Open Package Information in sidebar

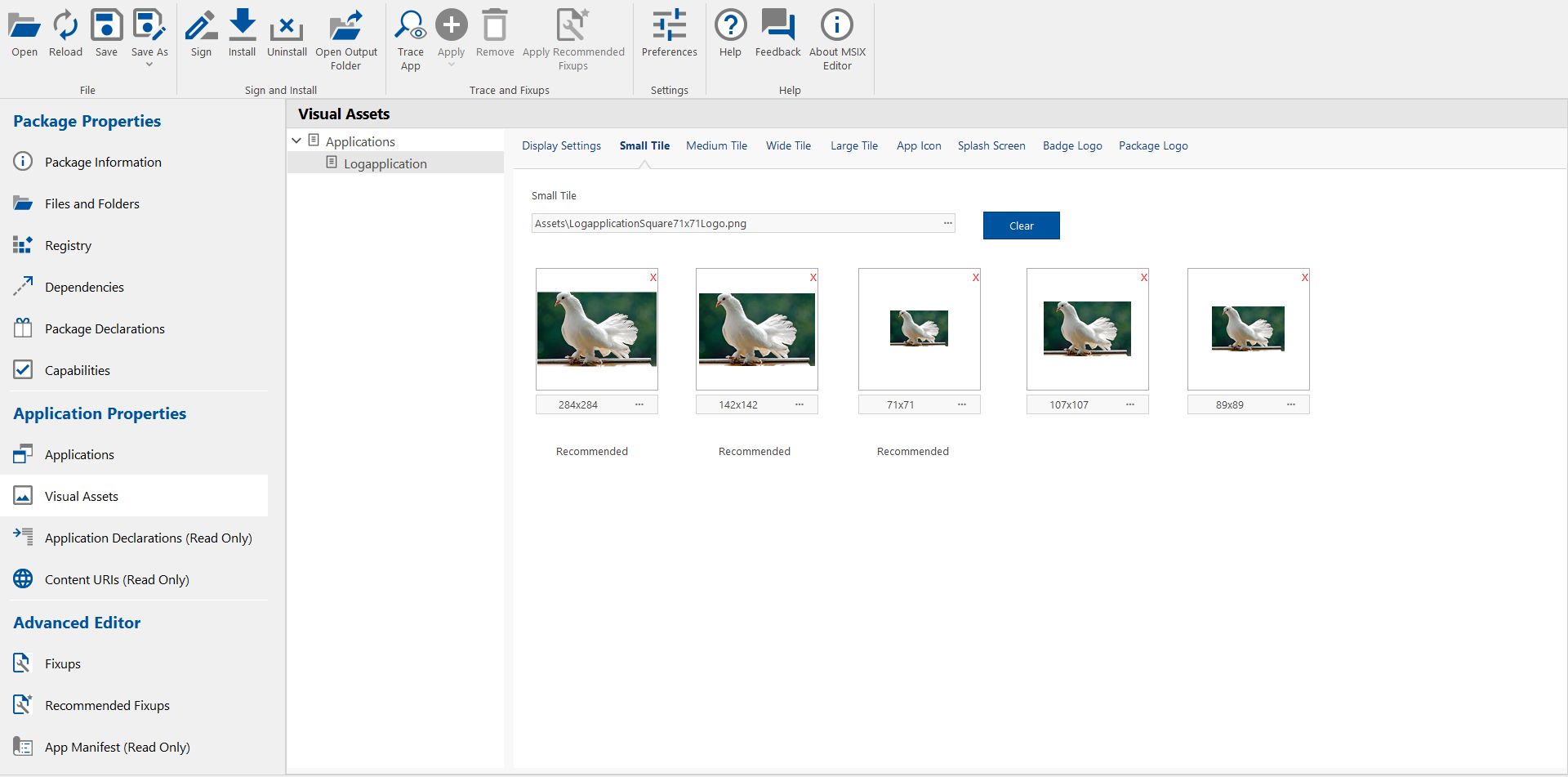click(x=103, y=162)
